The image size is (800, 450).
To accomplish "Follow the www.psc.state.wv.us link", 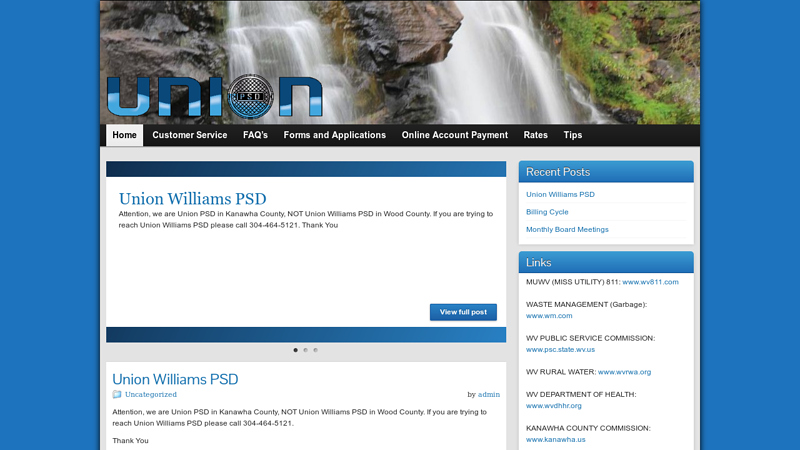I will coord(560,350).
